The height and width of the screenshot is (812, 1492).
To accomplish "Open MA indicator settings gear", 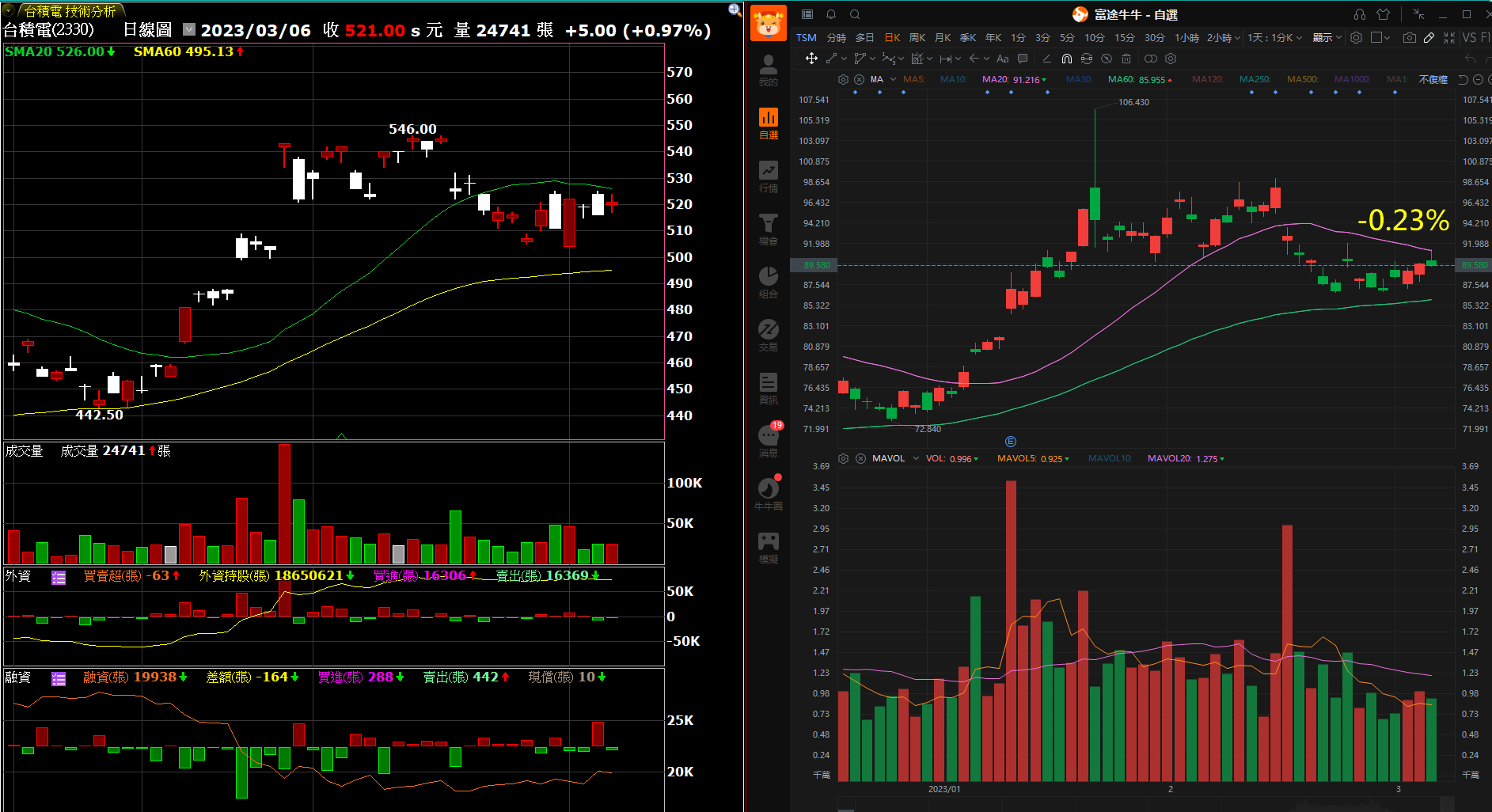I will [x=843, y=79].
